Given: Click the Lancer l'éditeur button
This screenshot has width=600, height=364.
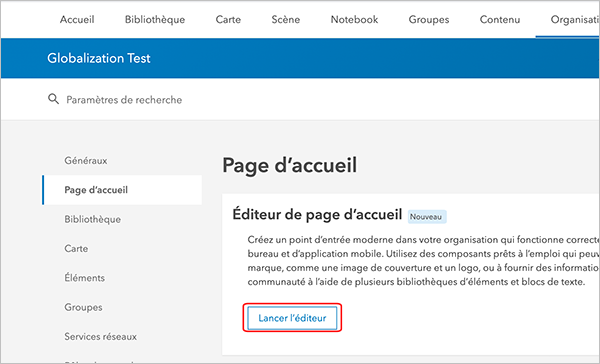Looking at the screenshot, I should 292,318.
